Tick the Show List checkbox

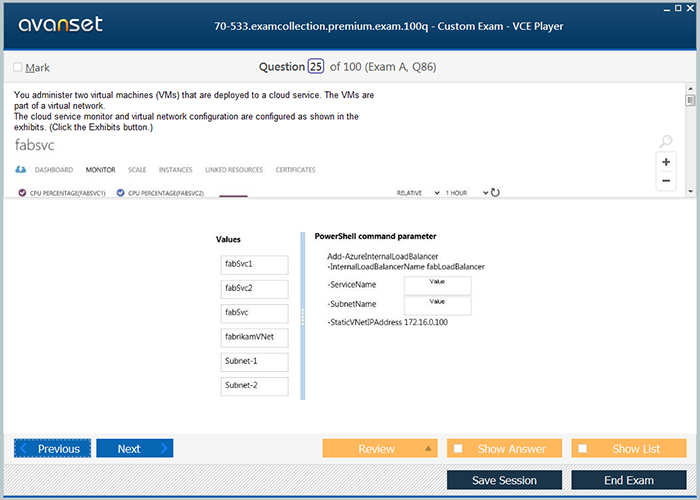click(x=583, y=448)
